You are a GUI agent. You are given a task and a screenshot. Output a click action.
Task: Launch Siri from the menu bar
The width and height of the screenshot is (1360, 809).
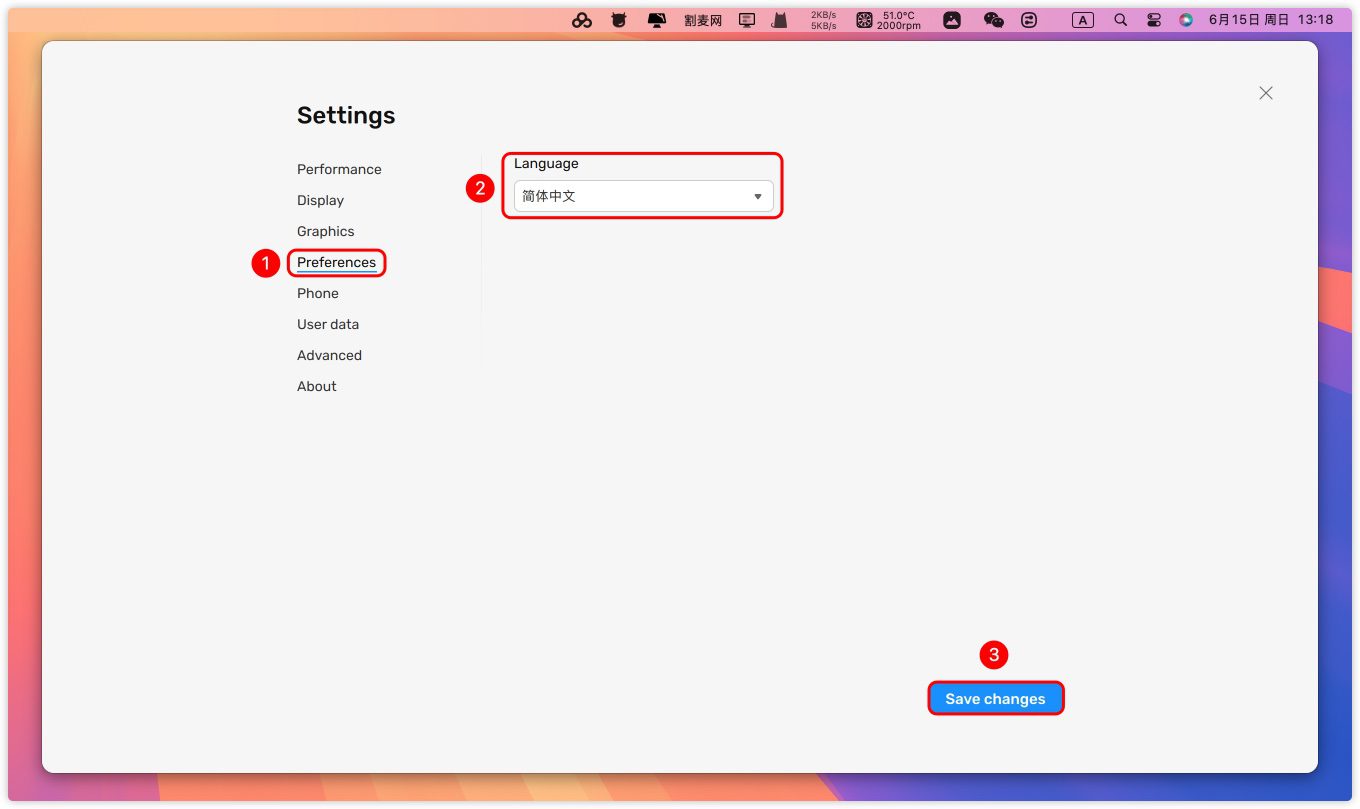[1186, 20]
